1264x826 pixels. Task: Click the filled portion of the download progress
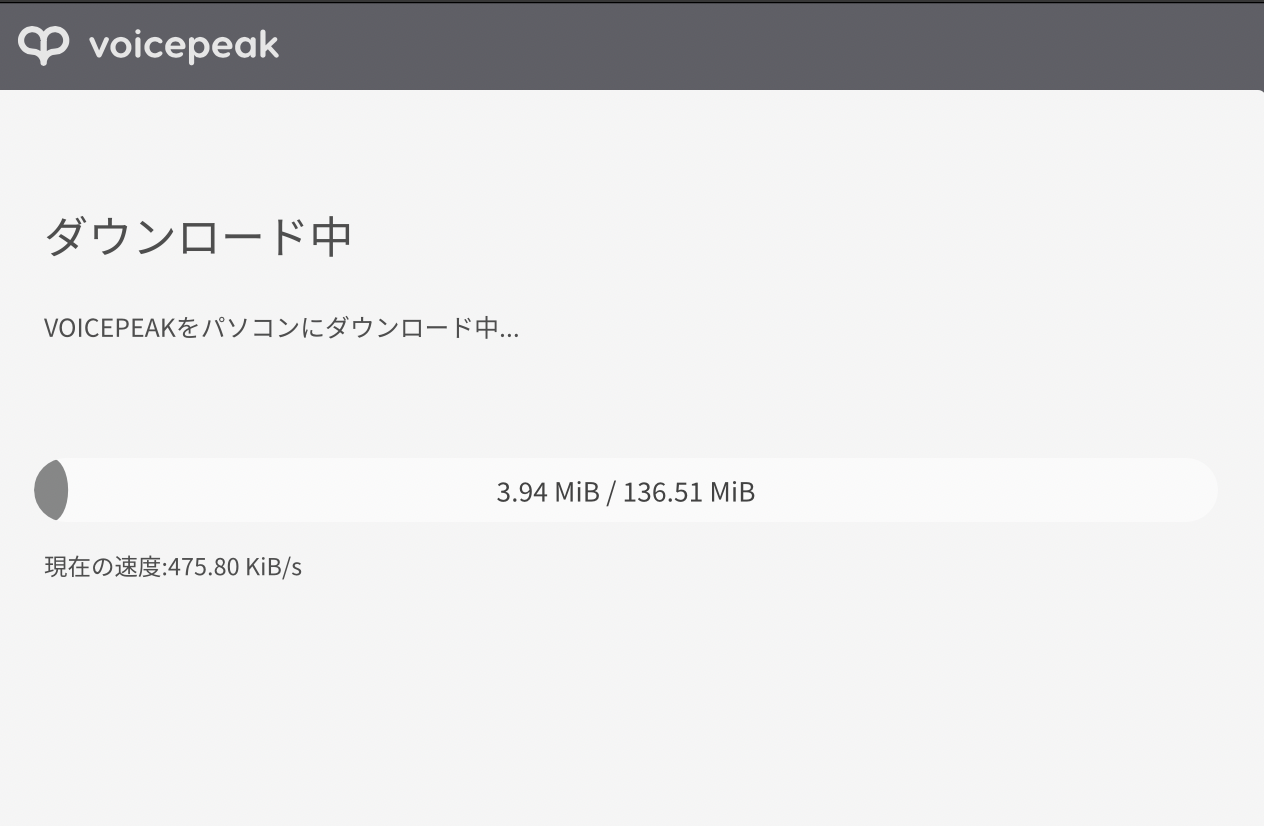pyautogui.click(x=52, y=490)
